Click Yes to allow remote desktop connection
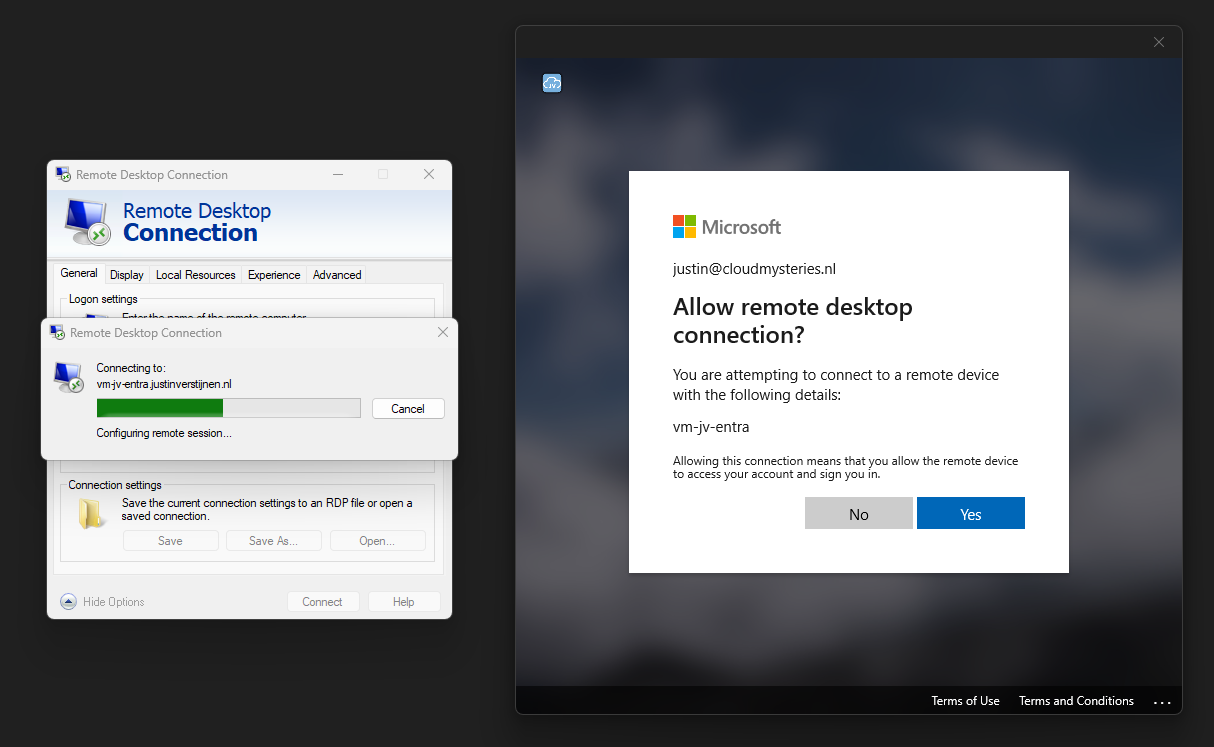 [971, 513]
